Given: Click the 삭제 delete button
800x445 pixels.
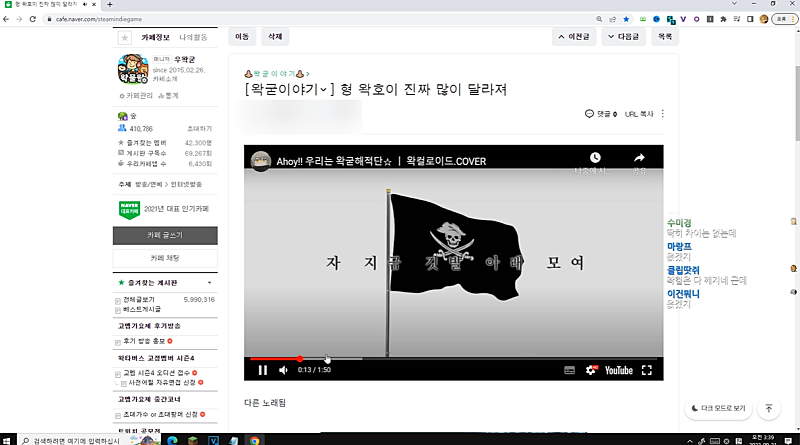Looking at the screenshot, I should tap(275, 37).
